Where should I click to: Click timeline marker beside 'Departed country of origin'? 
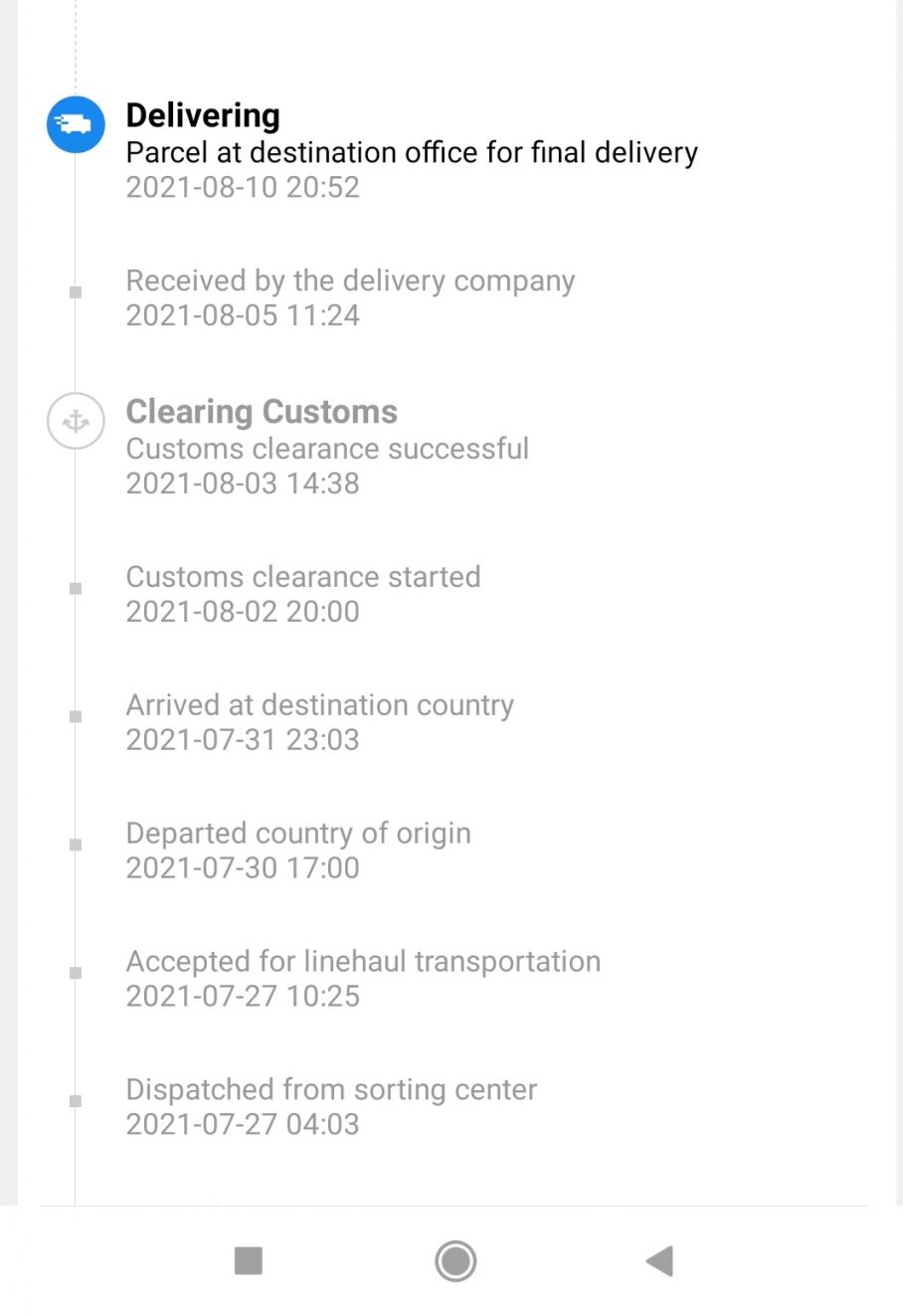[76, 845]
